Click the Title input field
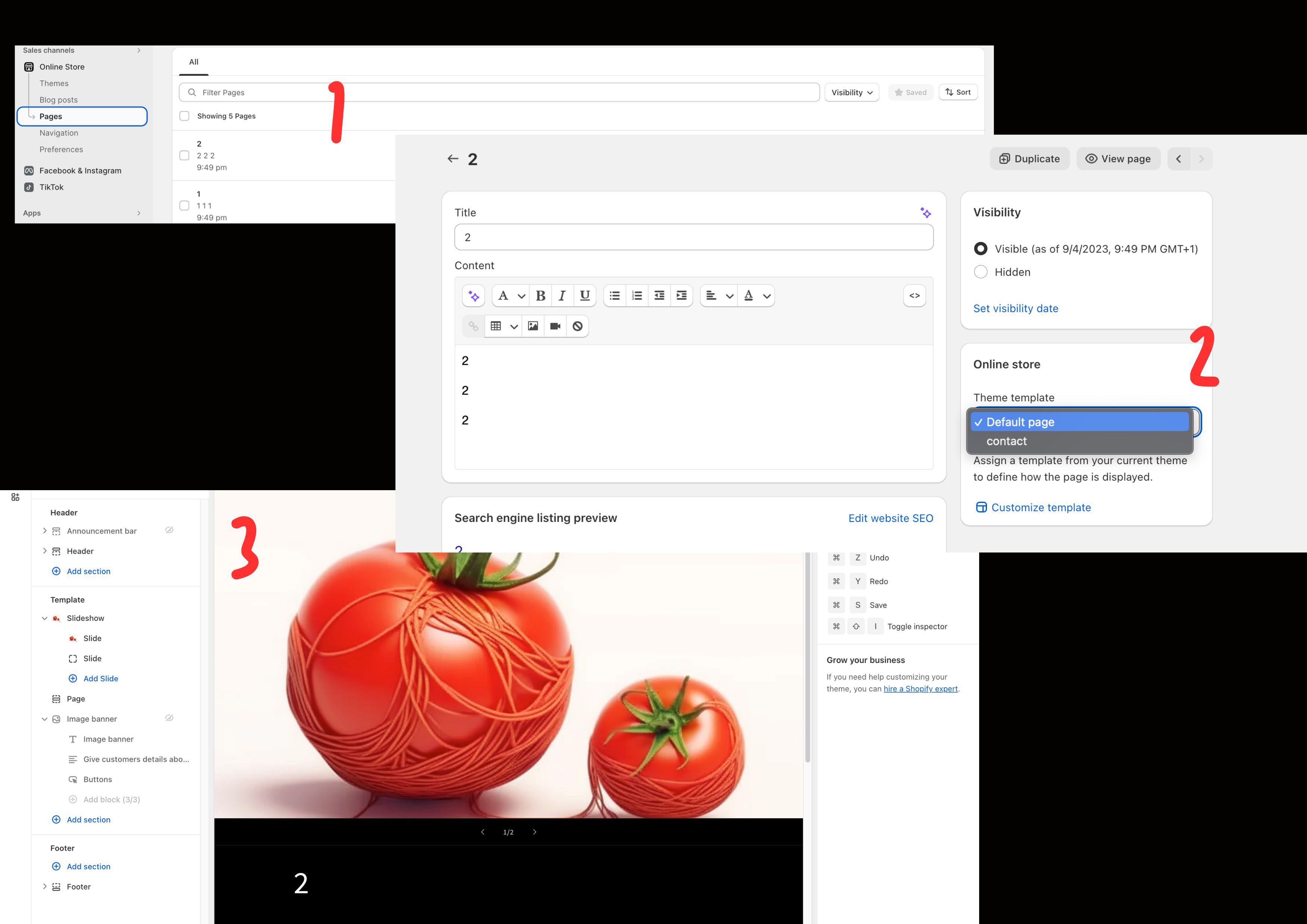The image size is (1307, 924). point(693,237)
